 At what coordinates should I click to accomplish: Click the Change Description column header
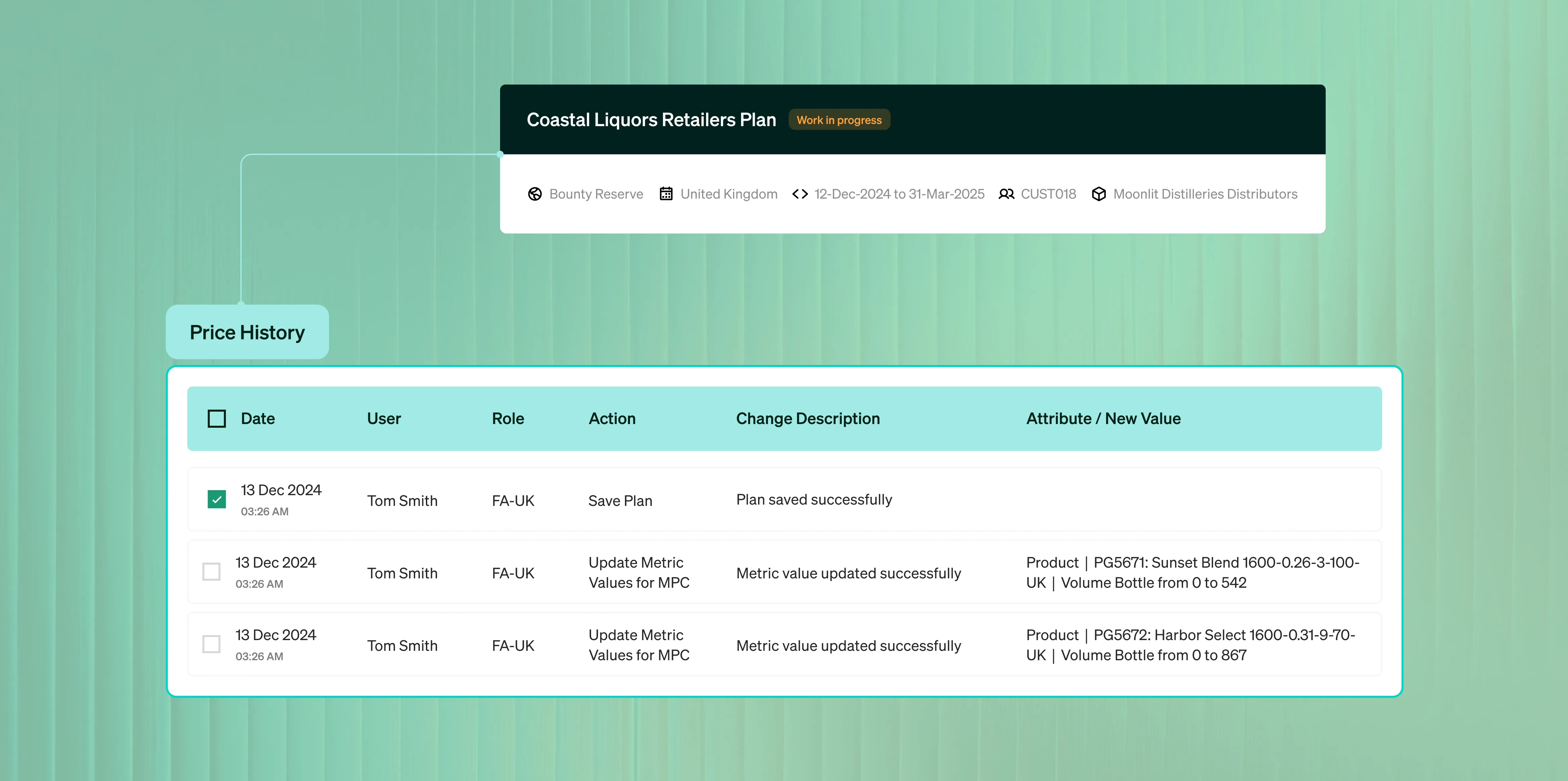tap(808, 418)
